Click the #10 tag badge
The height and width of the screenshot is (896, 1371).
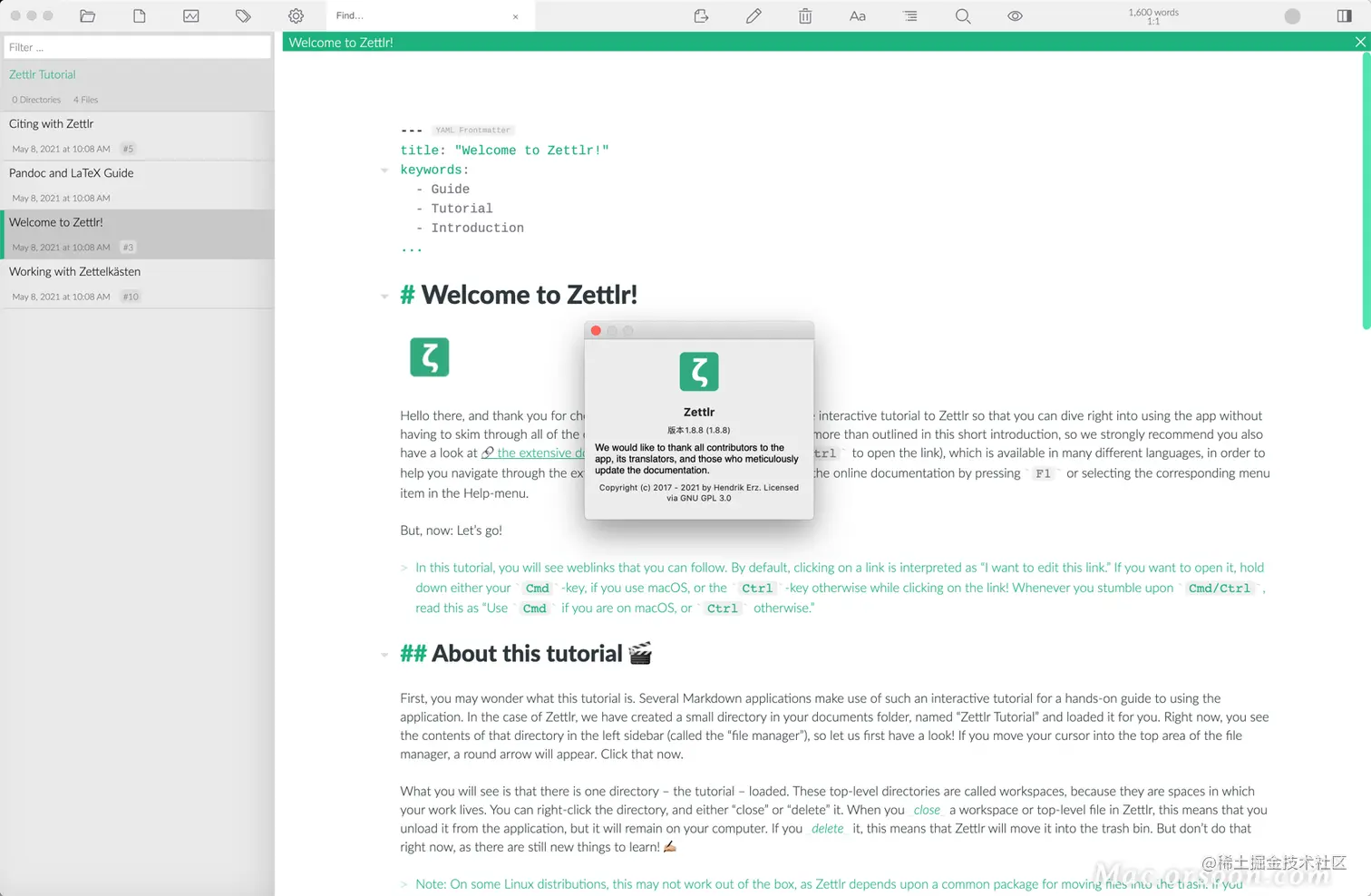click(x=131, y=297)
